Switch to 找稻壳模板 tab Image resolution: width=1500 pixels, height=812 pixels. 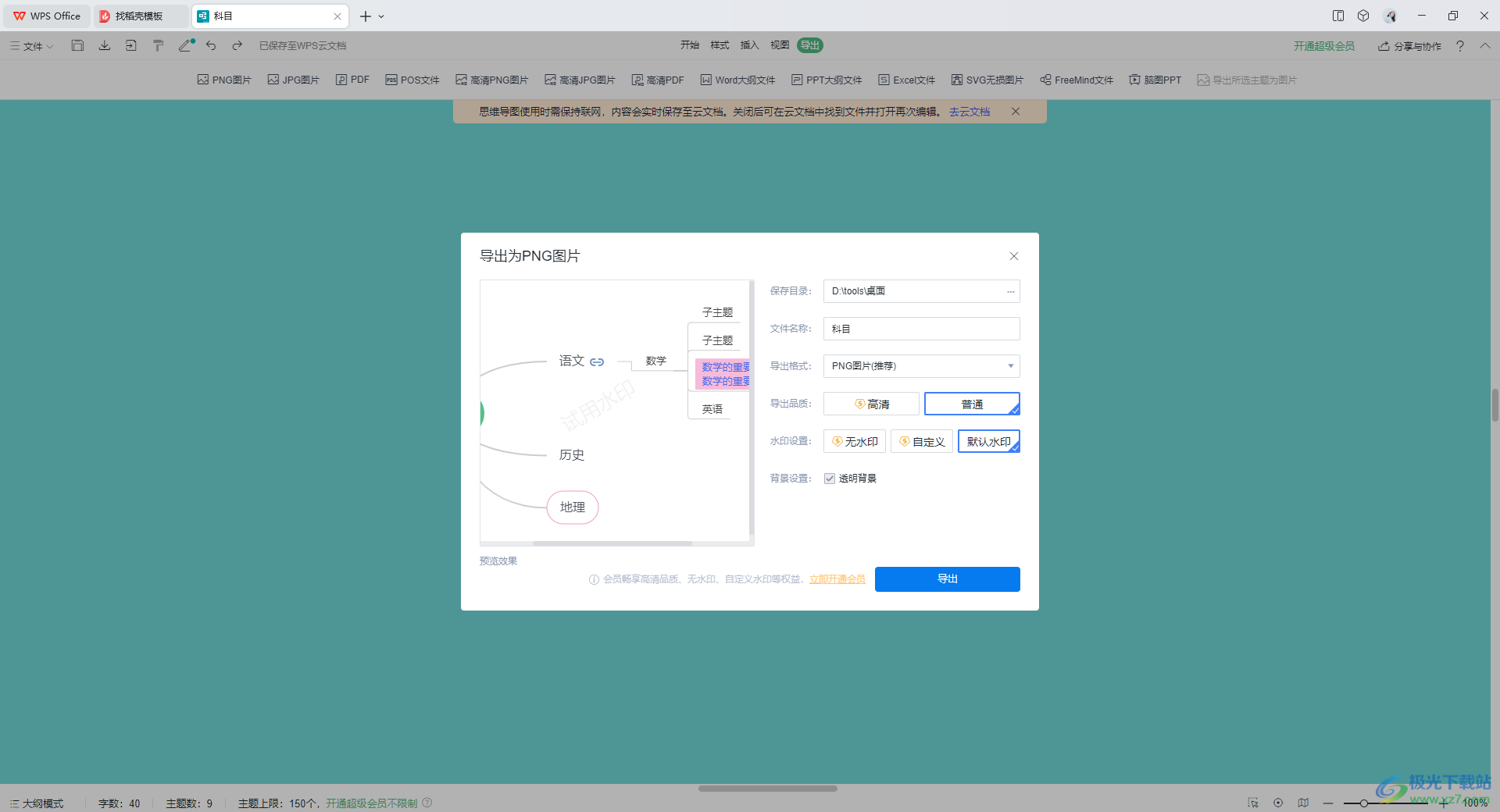point(141,16)
